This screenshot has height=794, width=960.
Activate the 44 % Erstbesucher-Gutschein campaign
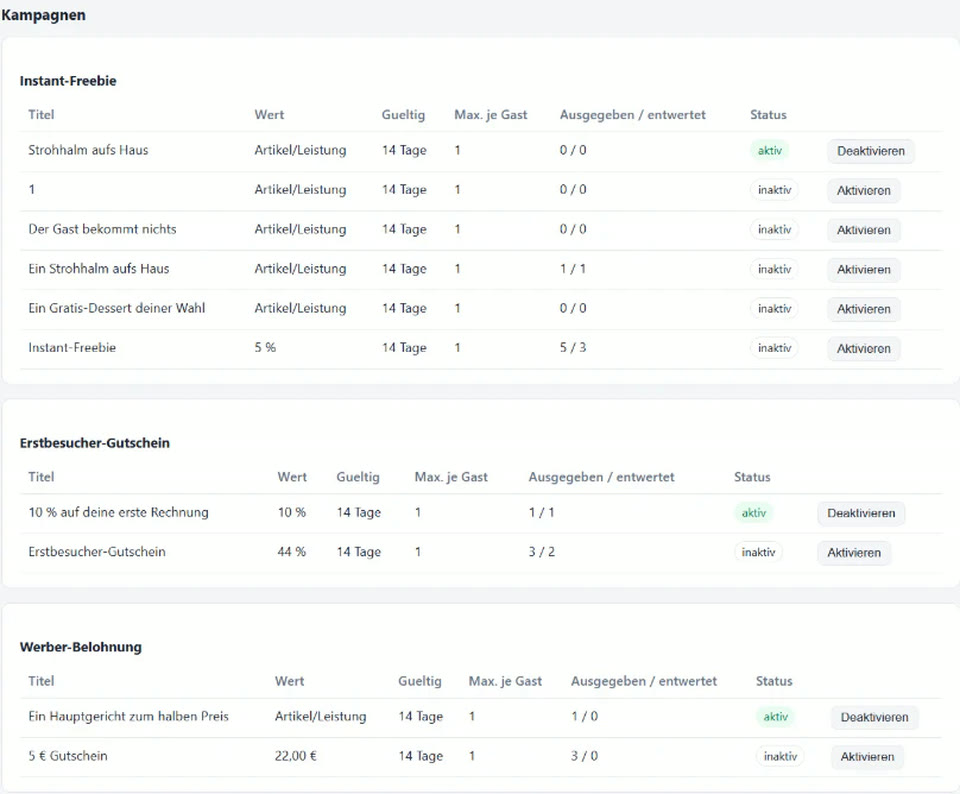(x=853, y=553)
